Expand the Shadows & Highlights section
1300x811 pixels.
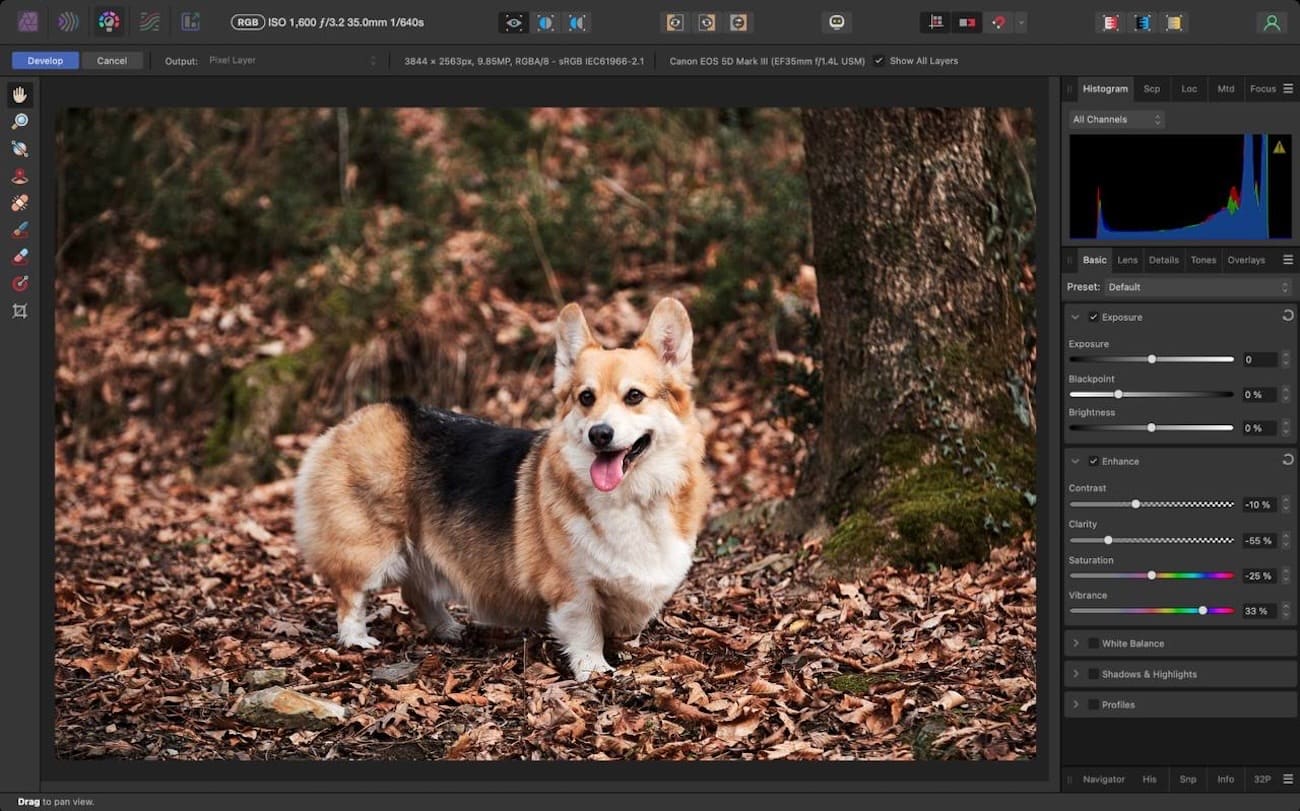click(x=1076, y=674)
